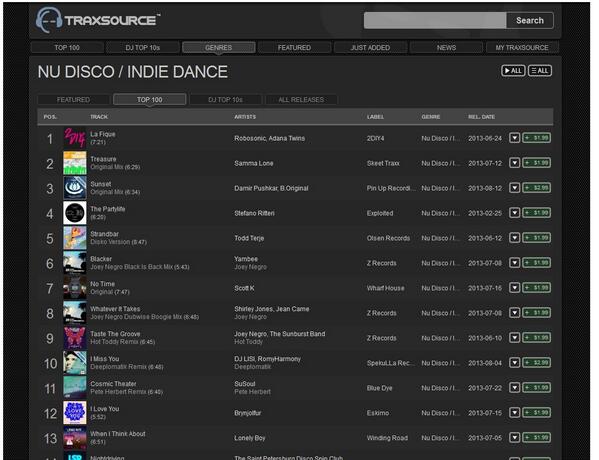This screenshot has width=599, height=460.
Task: Focus the search input field
Action: pos(435,20)
